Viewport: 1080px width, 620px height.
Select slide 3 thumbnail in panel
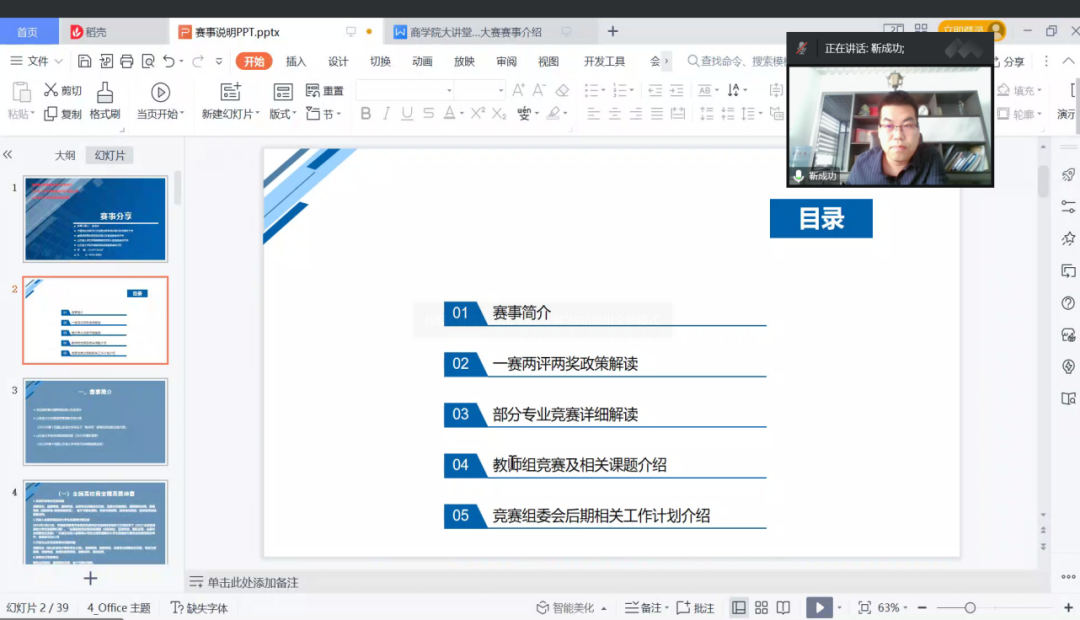[96, 421]
